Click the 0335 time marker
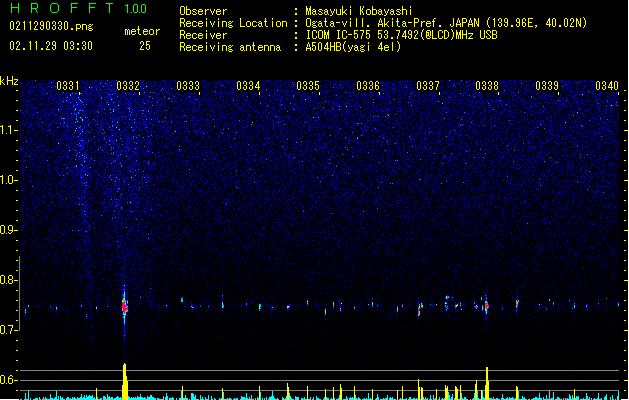This screenshot has width=629, height=400. [x=308, y=86]
